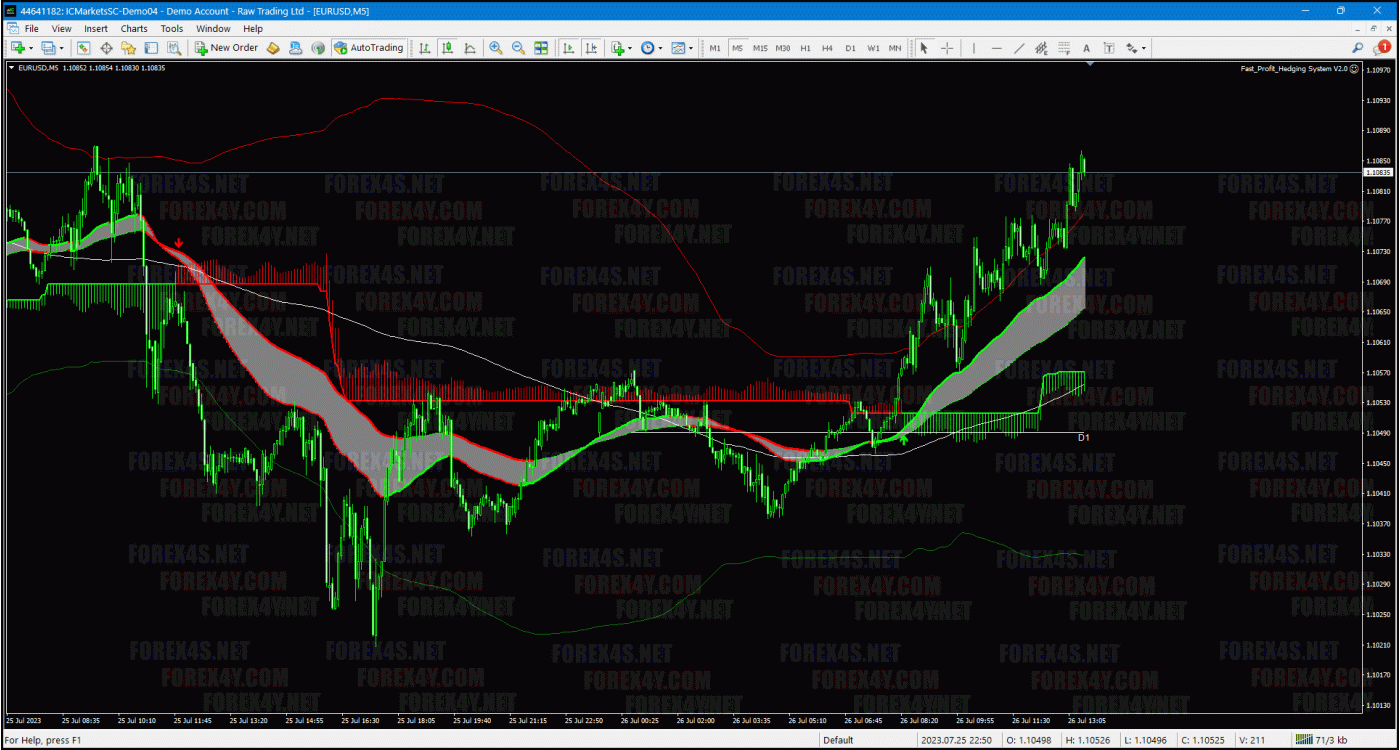Click the Zoom Out magnifier icon

point(518,48)
